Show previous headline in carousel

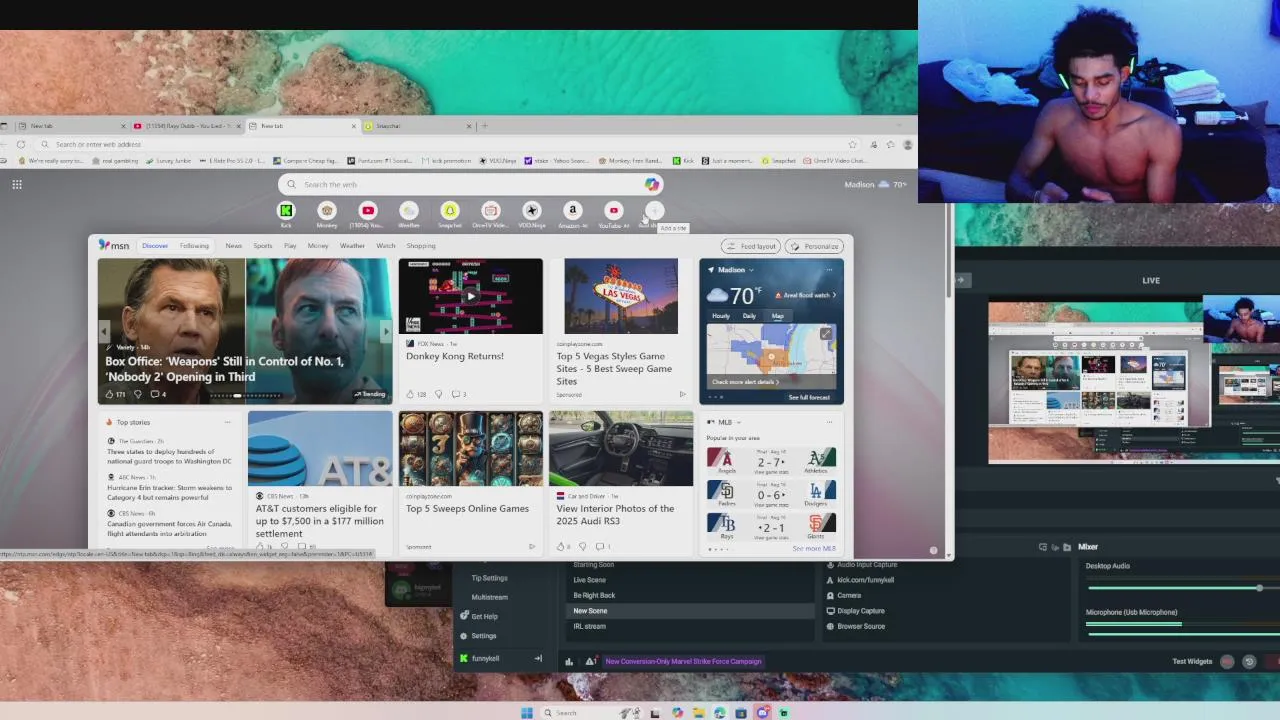(105, 331)
